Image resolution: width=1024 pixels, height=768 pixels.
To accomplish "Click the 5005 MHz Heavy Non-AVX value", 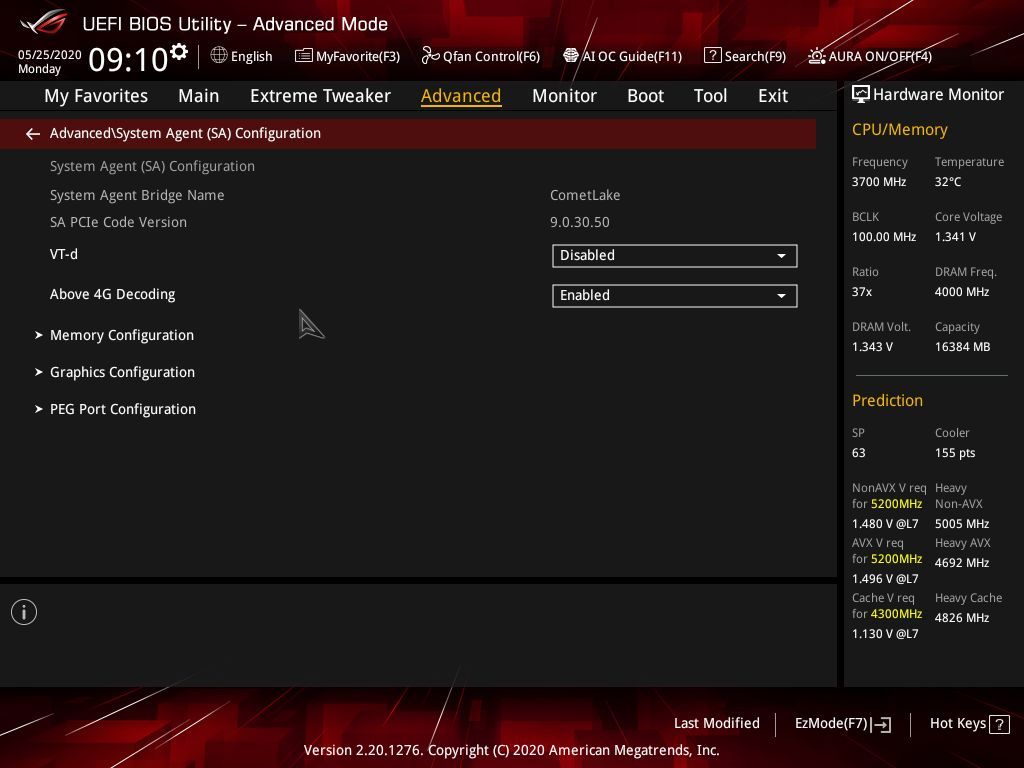I will (962, 524).
